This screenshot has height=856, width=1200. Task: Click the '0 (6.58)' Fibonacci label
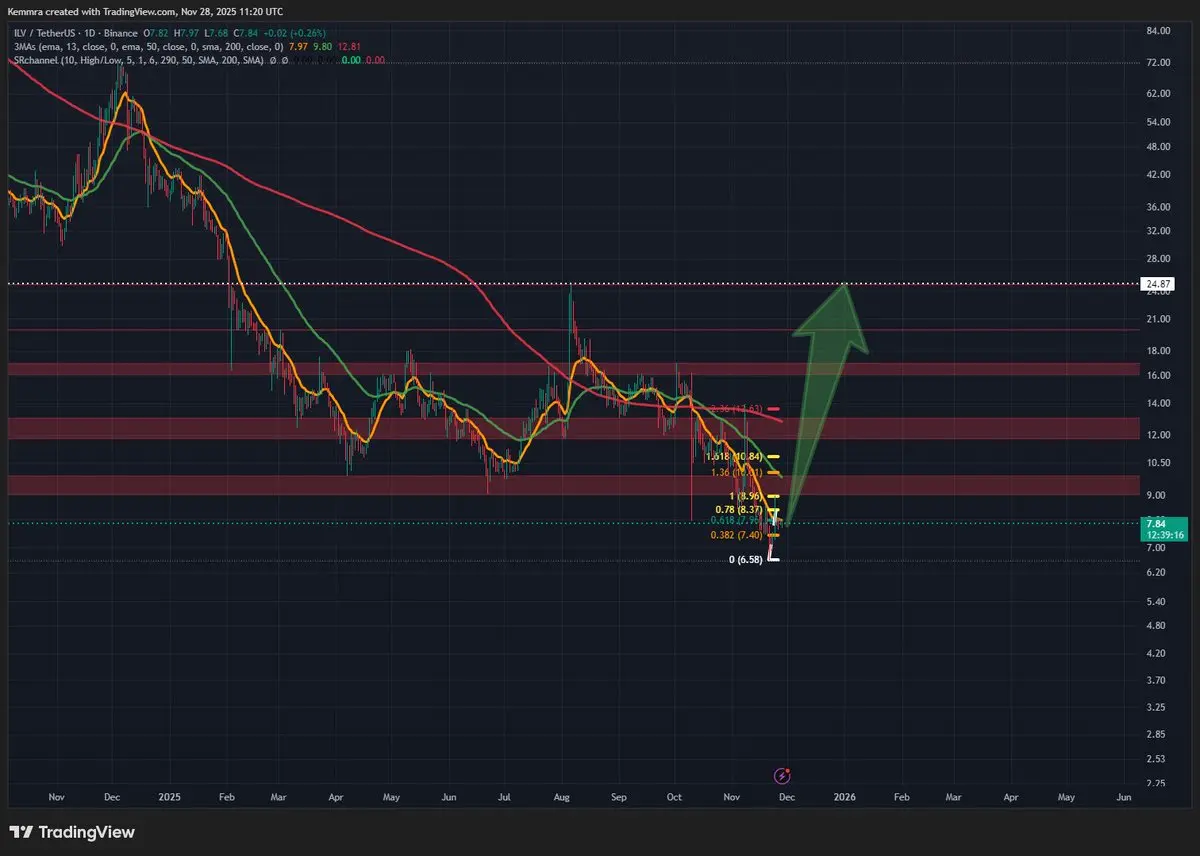click(x=746, y=559)
